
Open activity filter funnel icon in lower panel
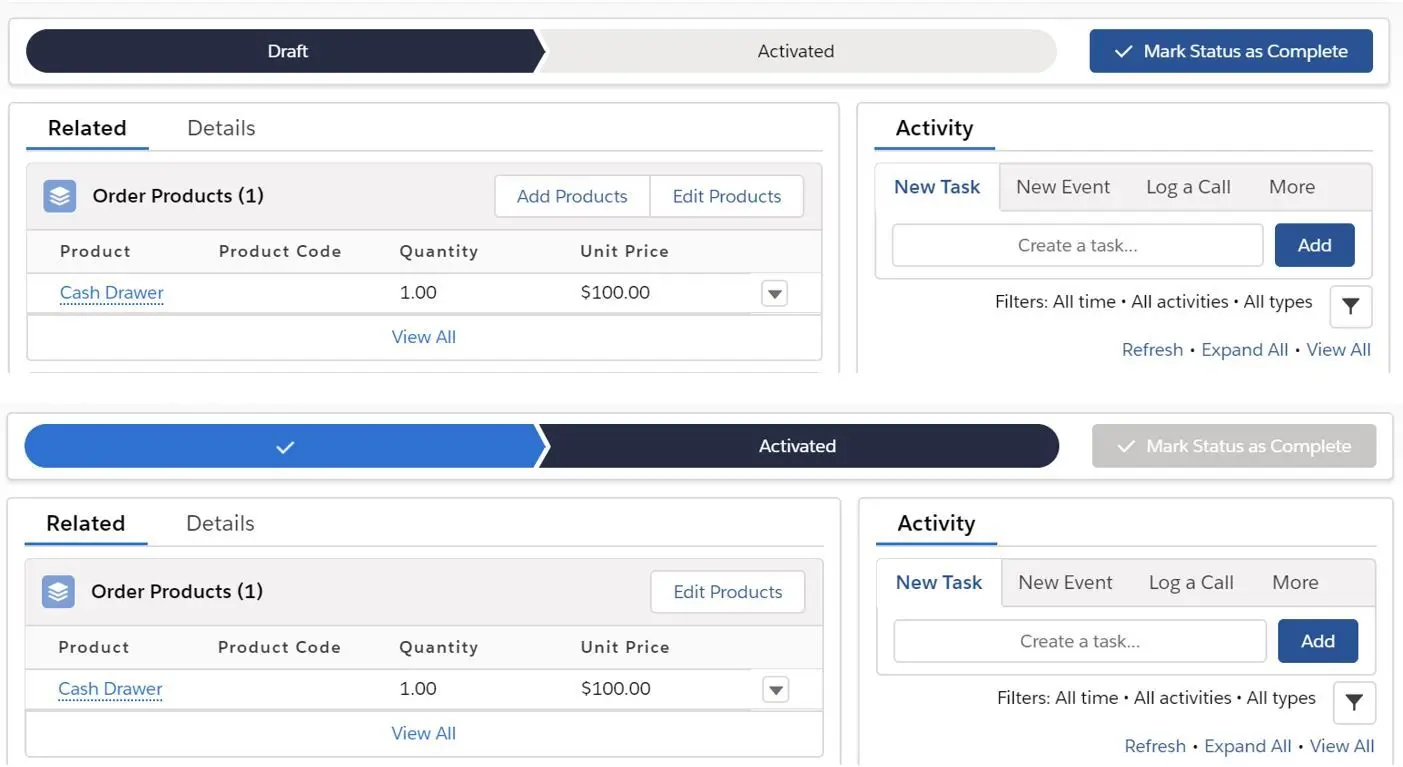coord(1354,703)
